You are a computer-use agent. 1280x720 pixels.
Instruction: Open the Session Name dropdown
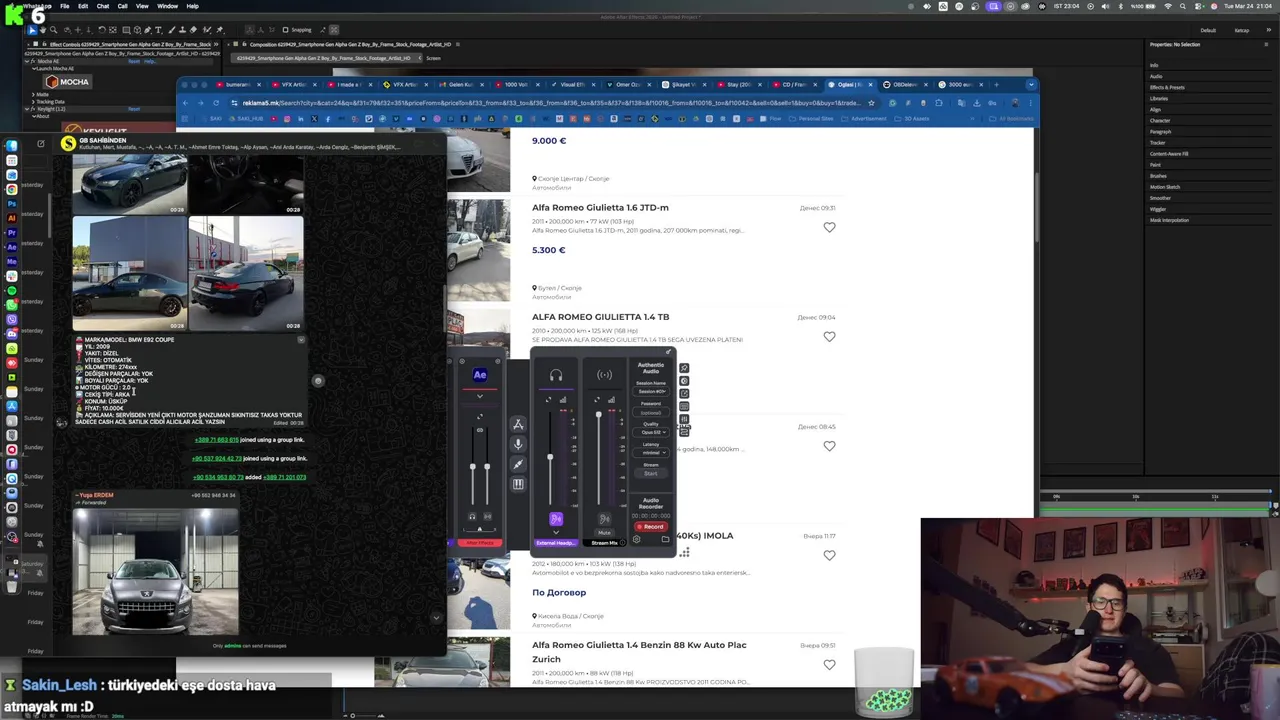pos(651,391)
